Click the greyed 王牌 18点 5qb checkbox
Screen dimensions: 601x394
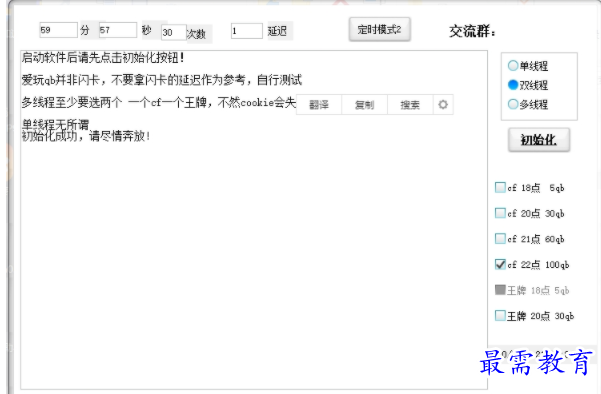500,290
